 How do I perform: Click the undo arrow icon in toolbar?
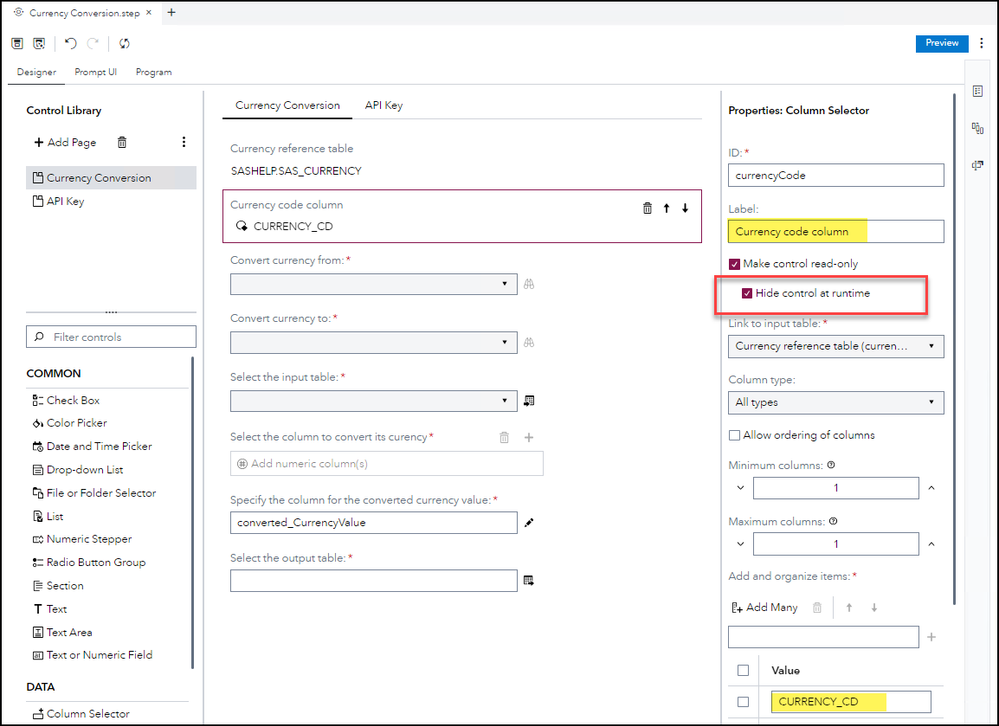71,44
